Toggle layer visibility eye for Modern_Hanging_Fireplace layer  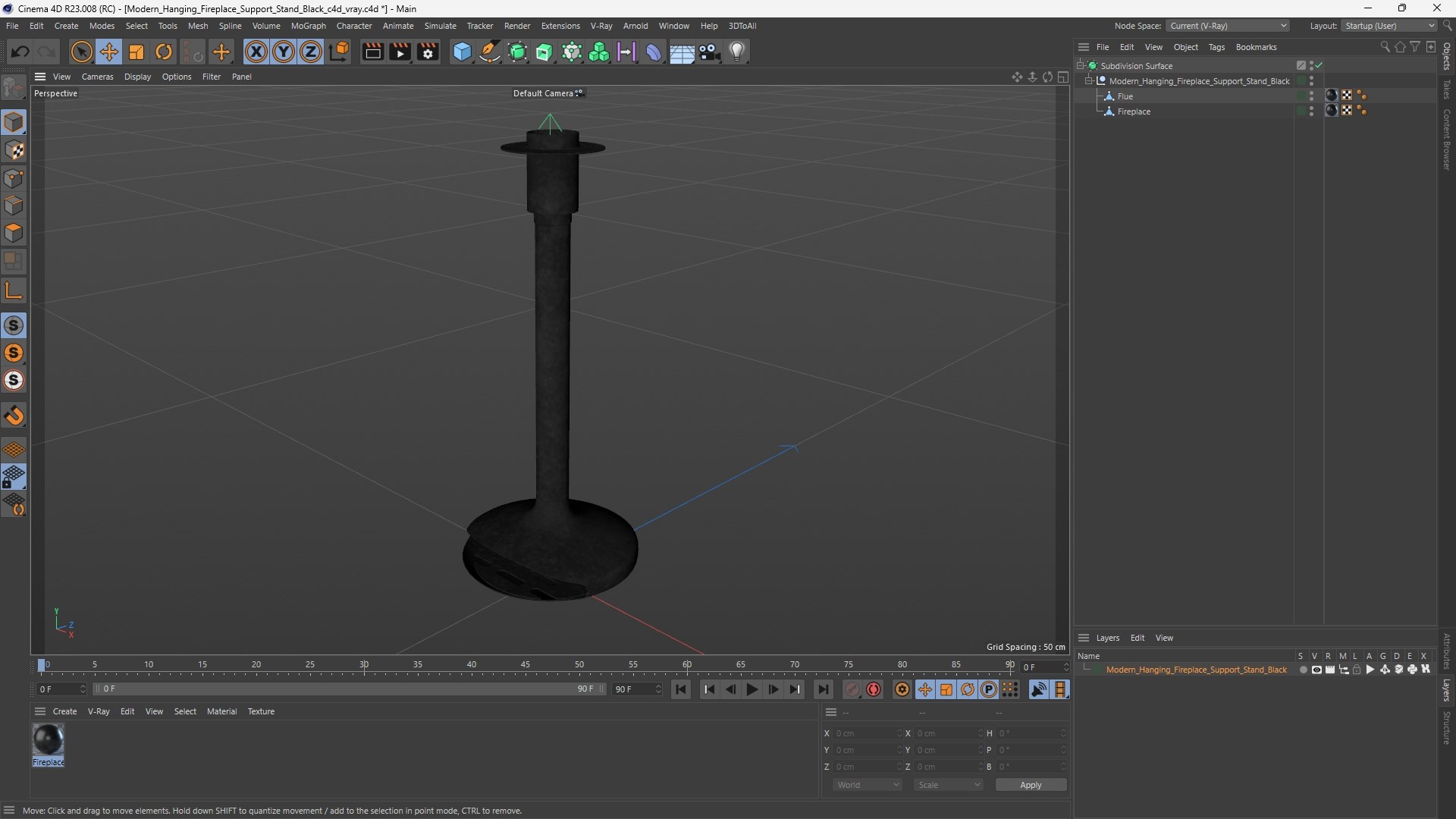pyautogui.click(x=1316, y=670)
